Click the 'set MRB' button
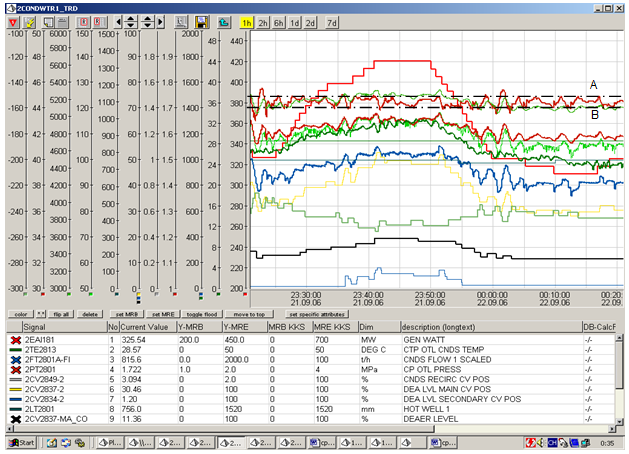This screenshot has width=629, height=454. tap(125, 313)
